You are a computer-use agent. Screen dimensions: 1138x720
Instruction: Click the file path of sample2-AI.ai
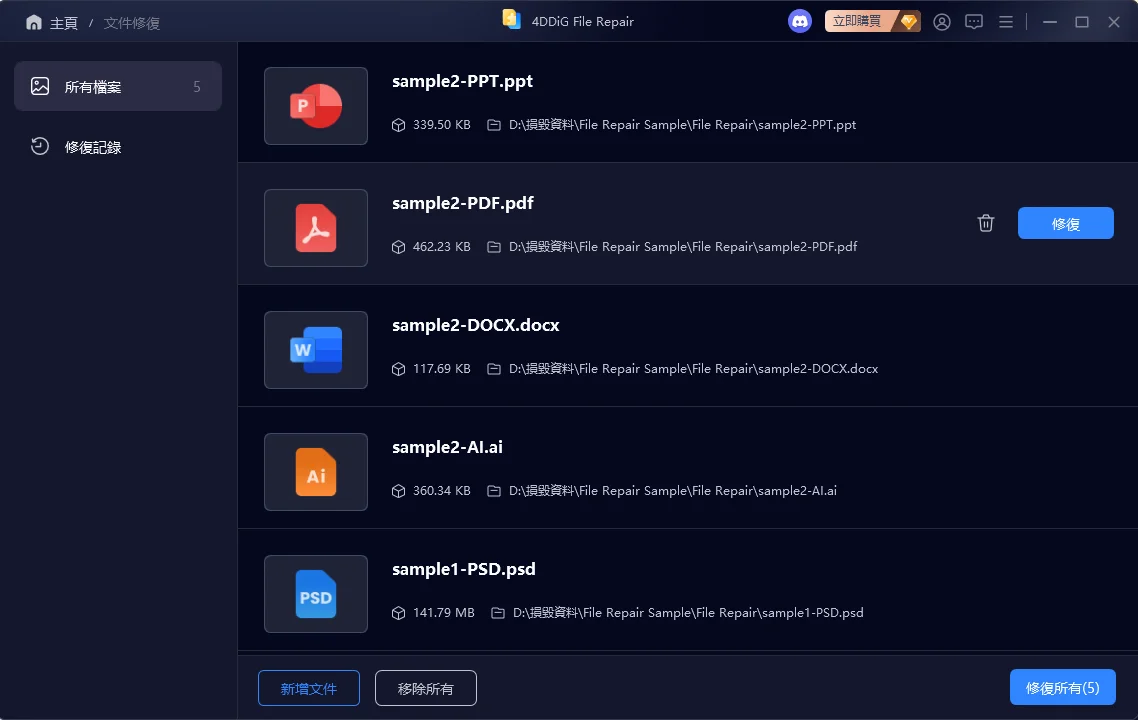pos(673,491)
